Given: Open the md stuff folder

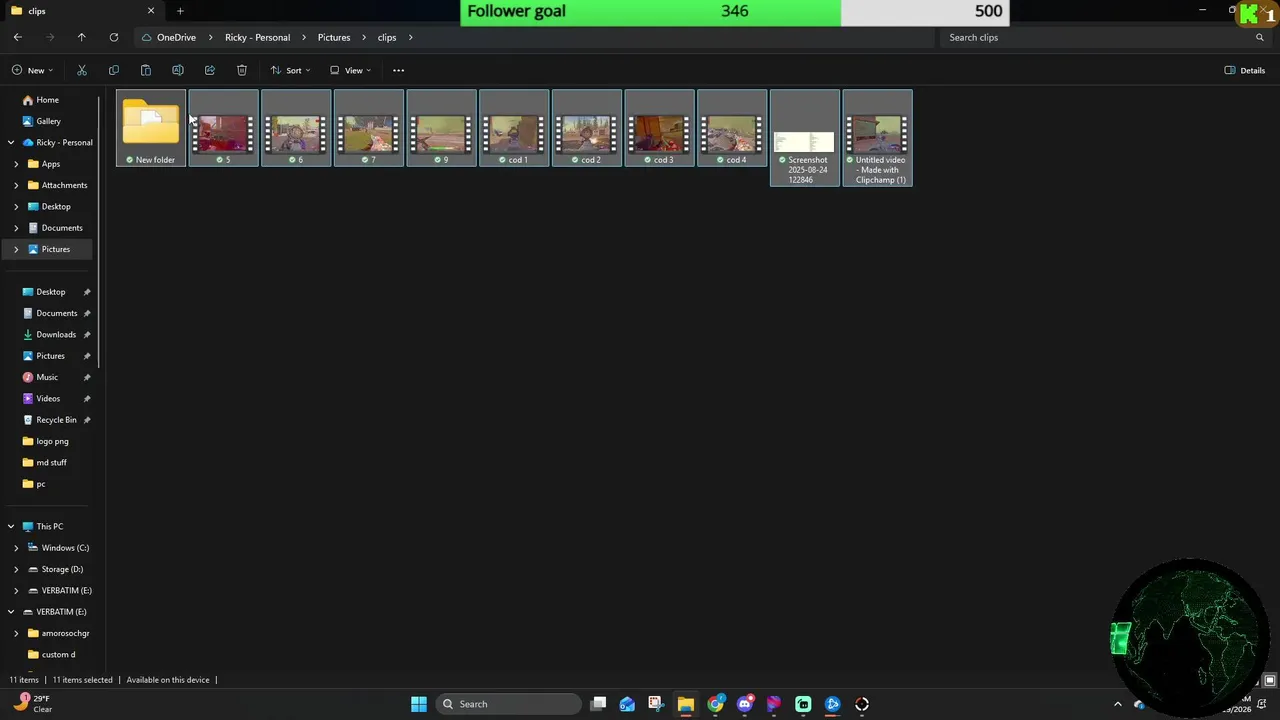Looking at the screenshot, I should pos(51,462).
